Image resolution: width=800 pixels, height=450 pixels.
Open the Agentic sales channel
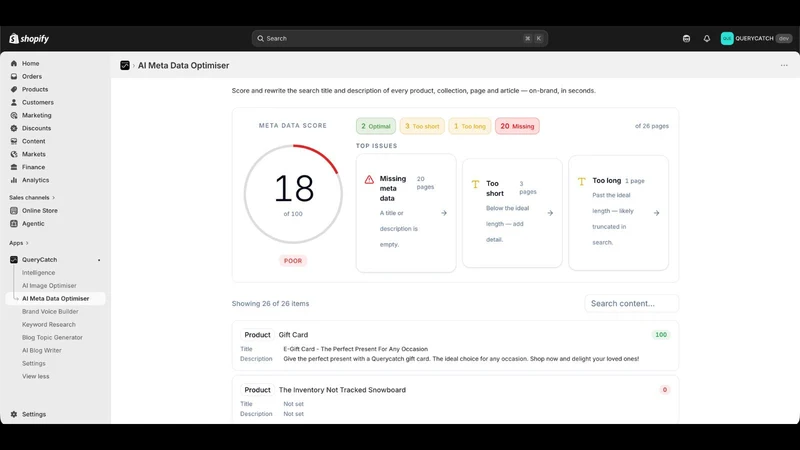[x=33, y=223]
